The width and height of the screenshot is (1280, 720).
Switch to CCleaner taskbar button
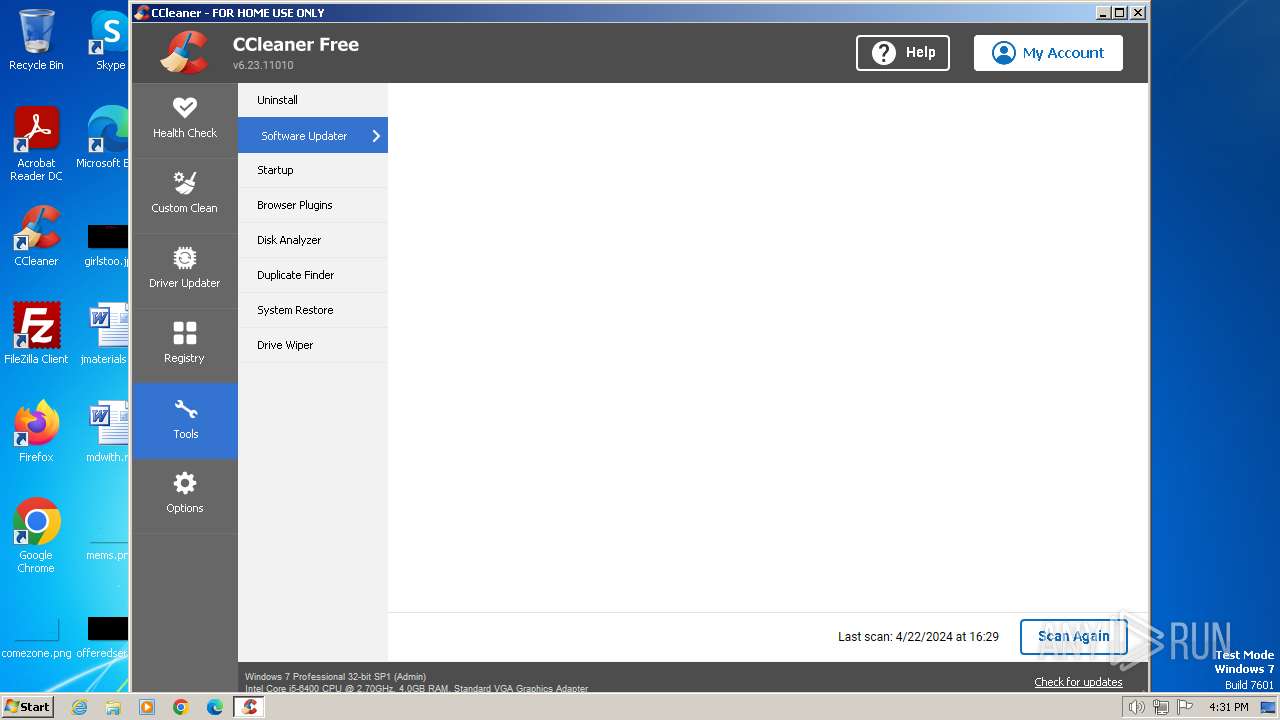point(249,707)
